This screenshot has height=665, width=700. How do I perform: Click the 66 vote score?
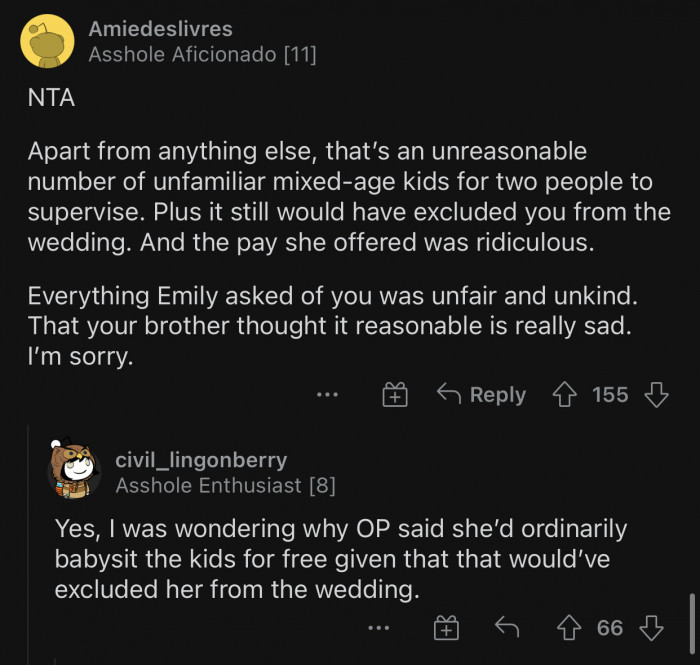pyautogui.click(x=610, y=628)
